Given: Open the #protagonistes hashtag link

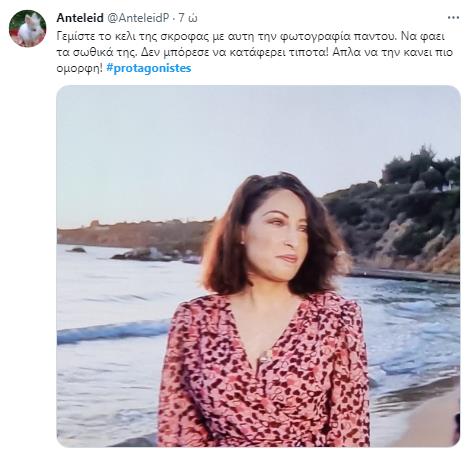Looking at the screenshot, I should pos(149,68).
